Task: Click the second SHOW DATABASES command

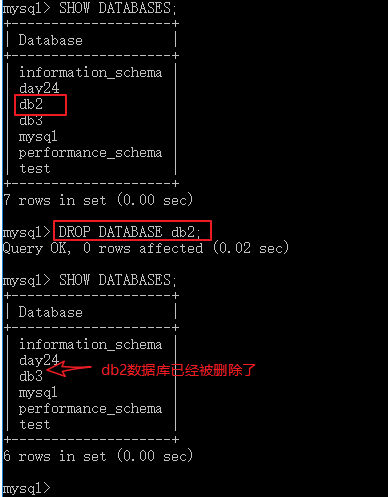Action: point(117,280)
